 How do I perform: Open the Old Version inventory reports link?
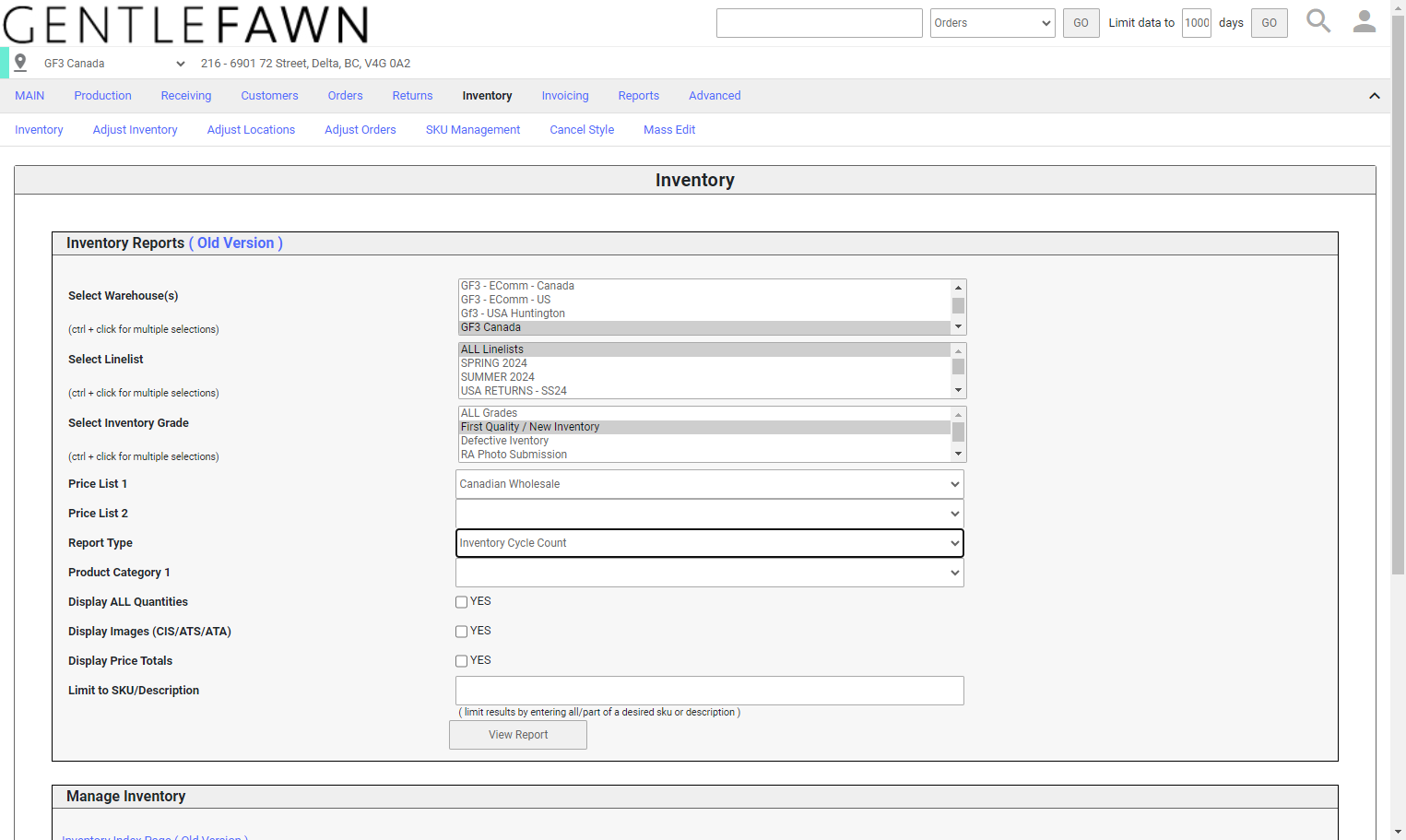236,243
